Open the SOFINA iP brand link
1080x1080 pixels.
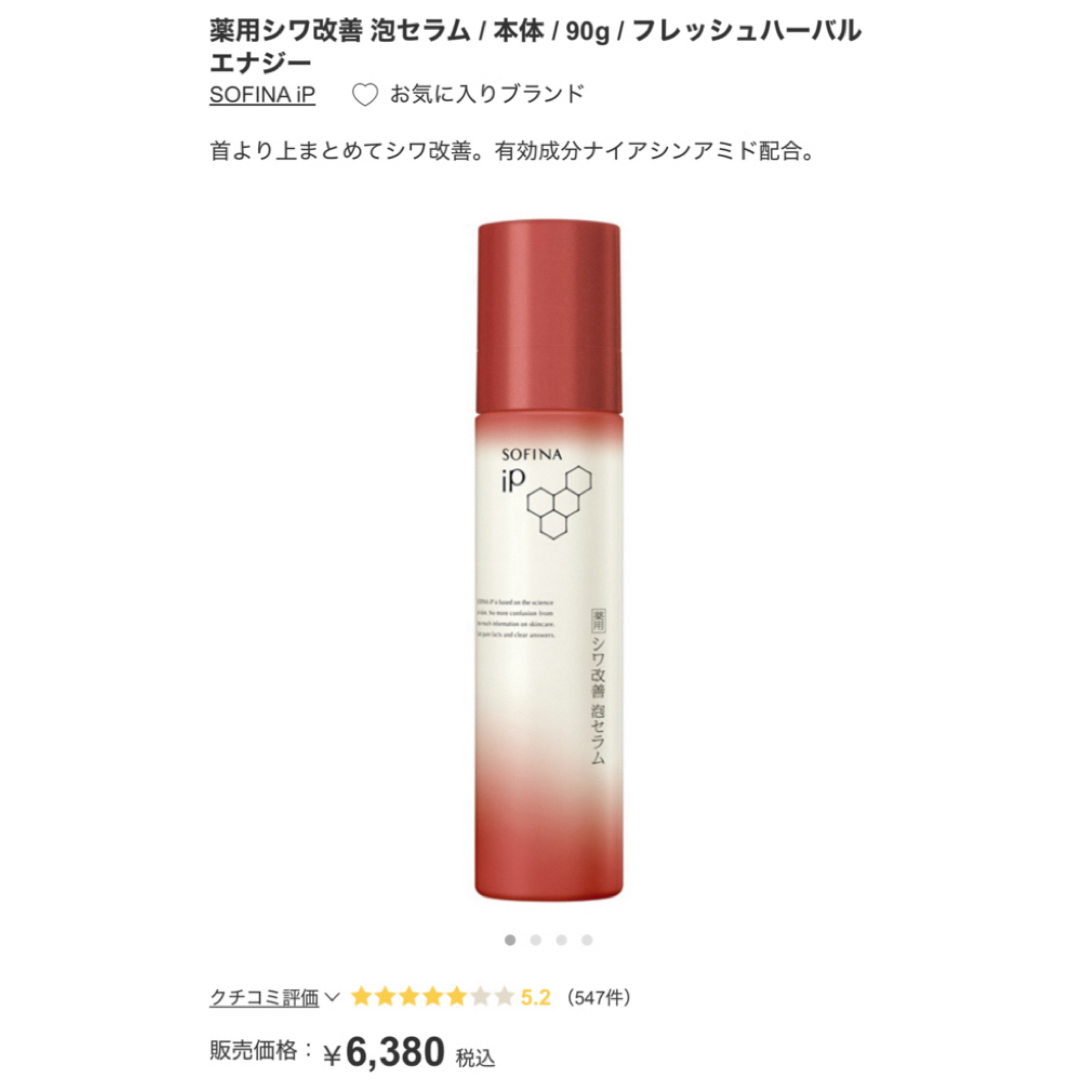262,94
